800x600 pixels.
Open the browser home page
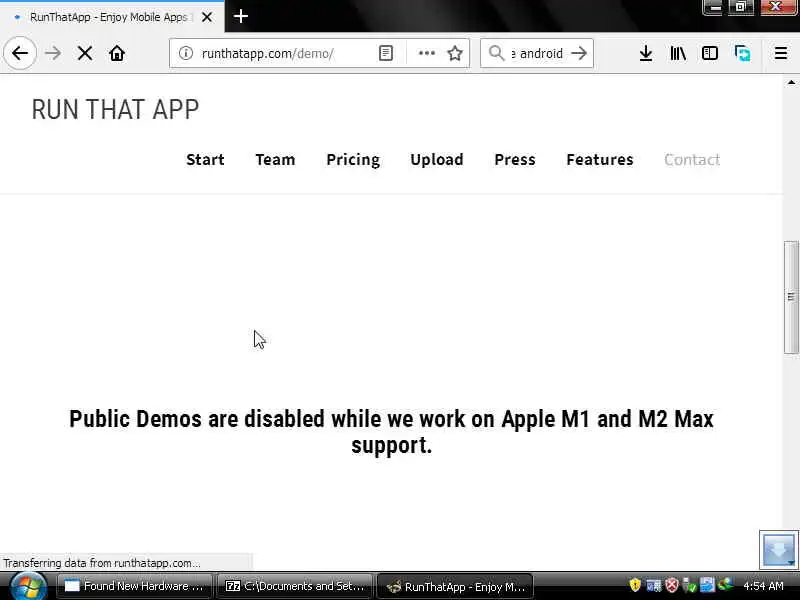click(x=117, y=53)
